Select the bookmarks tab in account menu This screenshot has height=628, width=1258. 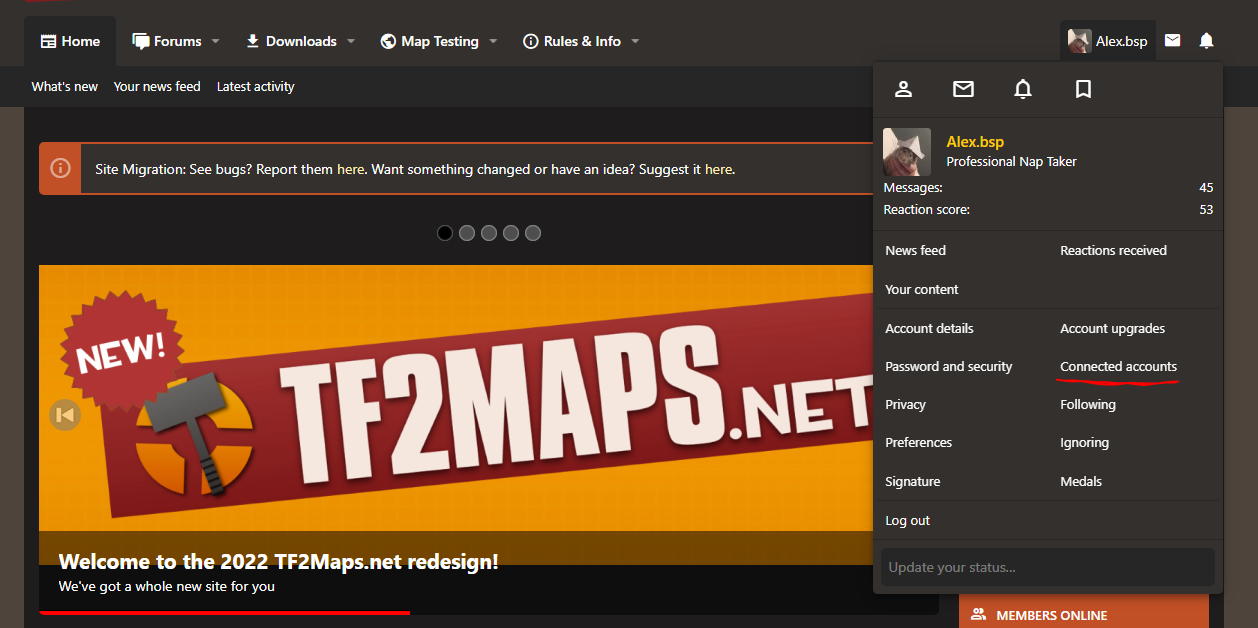click(x=1083, y=89)
